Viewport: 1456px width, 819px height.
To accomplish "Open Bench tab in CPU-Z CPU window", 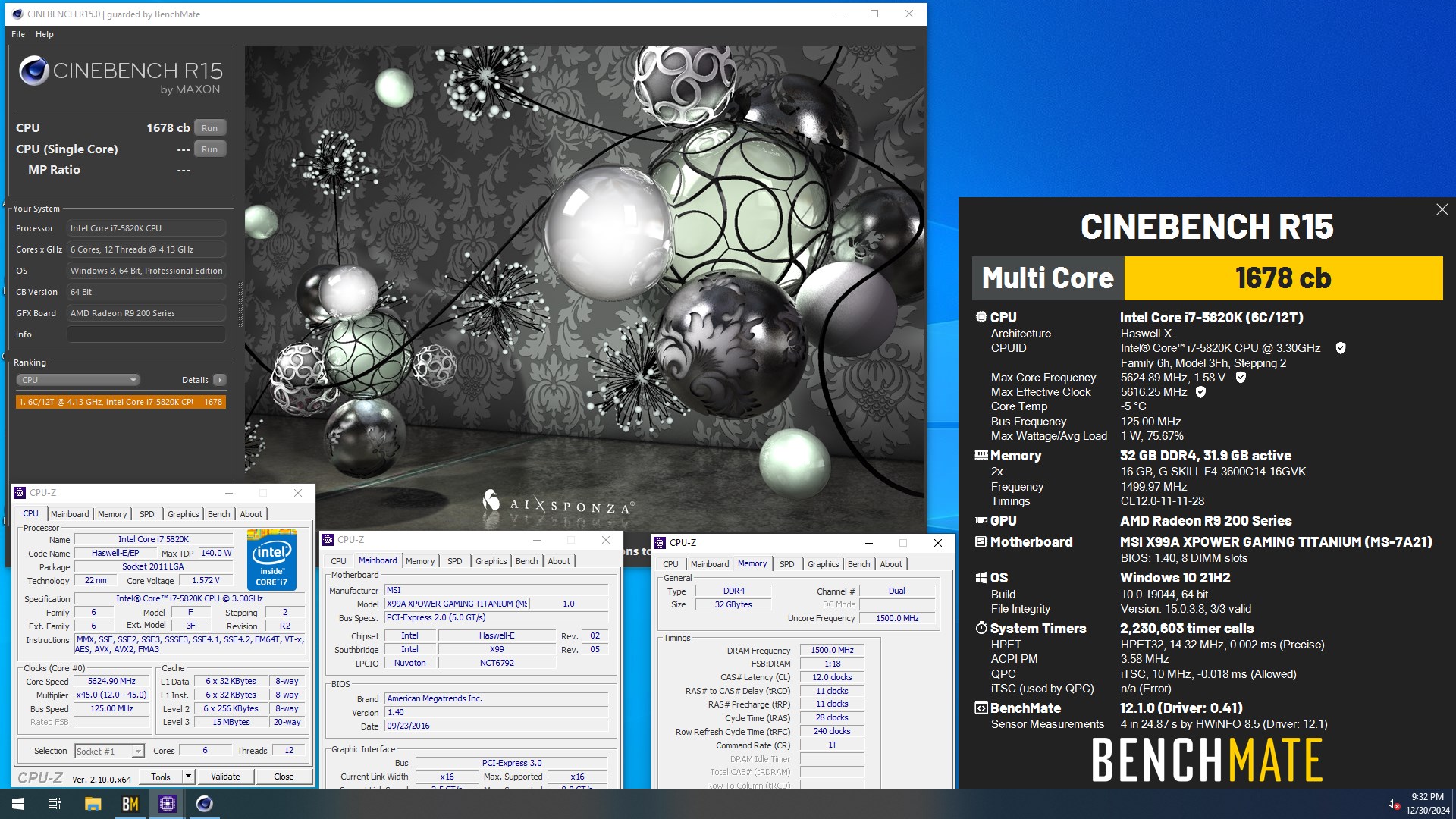I will point(218,514).
